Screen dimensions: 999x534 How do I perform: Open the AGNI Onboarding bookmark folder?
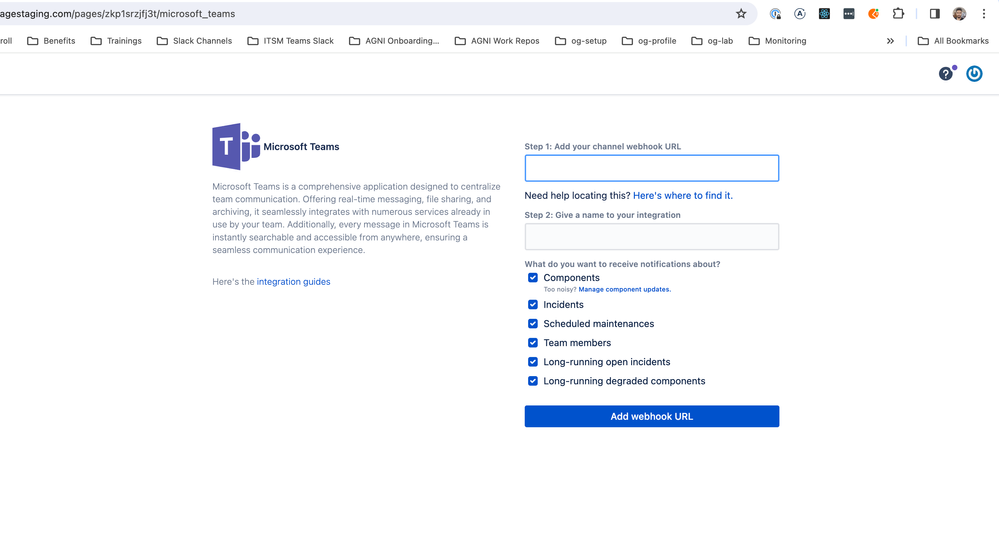coord(394,41)
